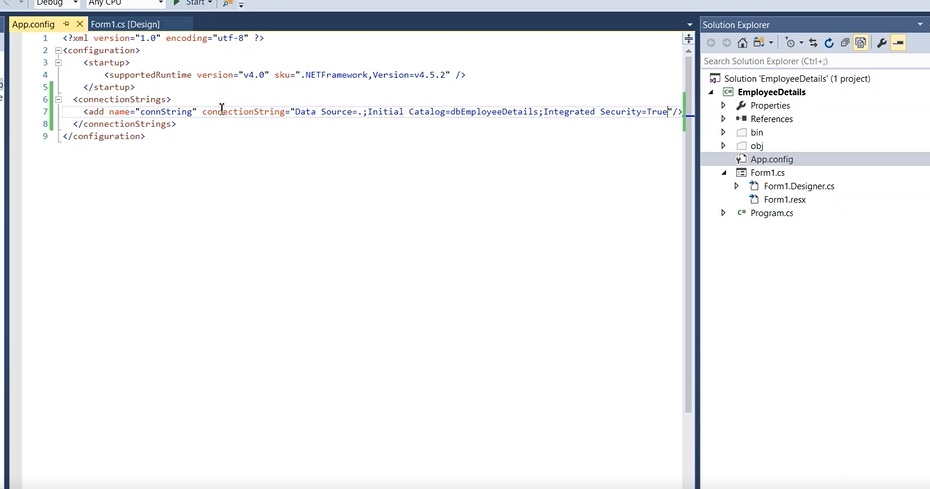
Task: Toggle Preview Selected Items
Action: point(898,43)
